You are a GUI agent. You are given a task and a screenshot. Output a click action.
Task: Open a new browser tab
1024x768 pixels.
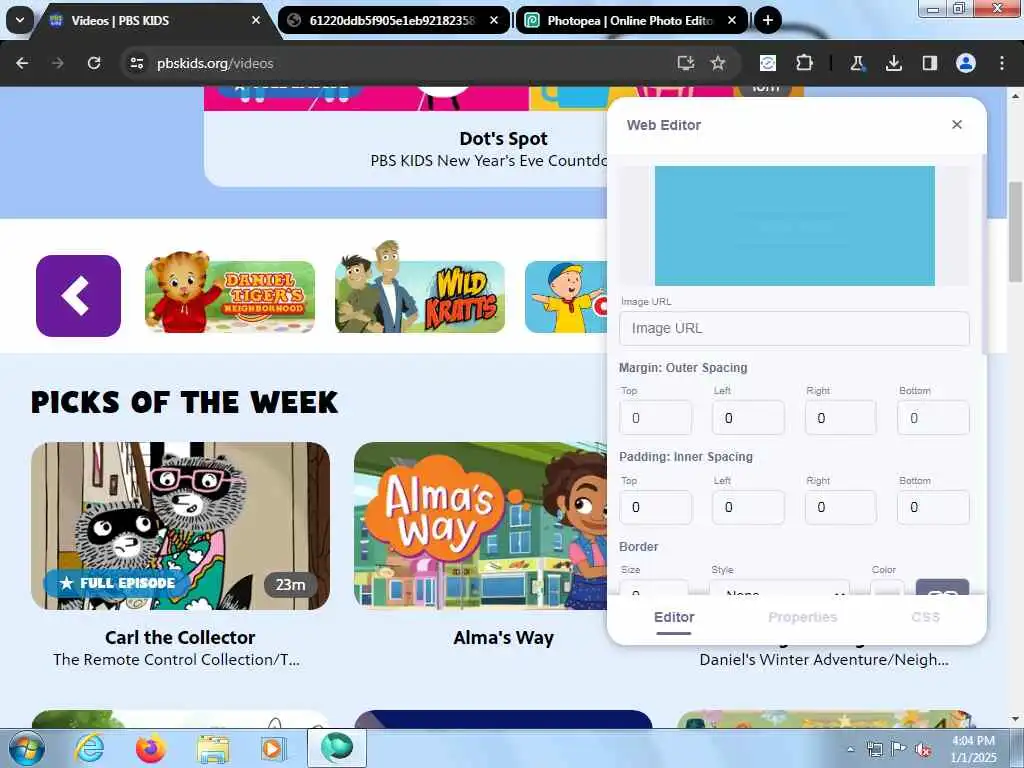point(768,20)
